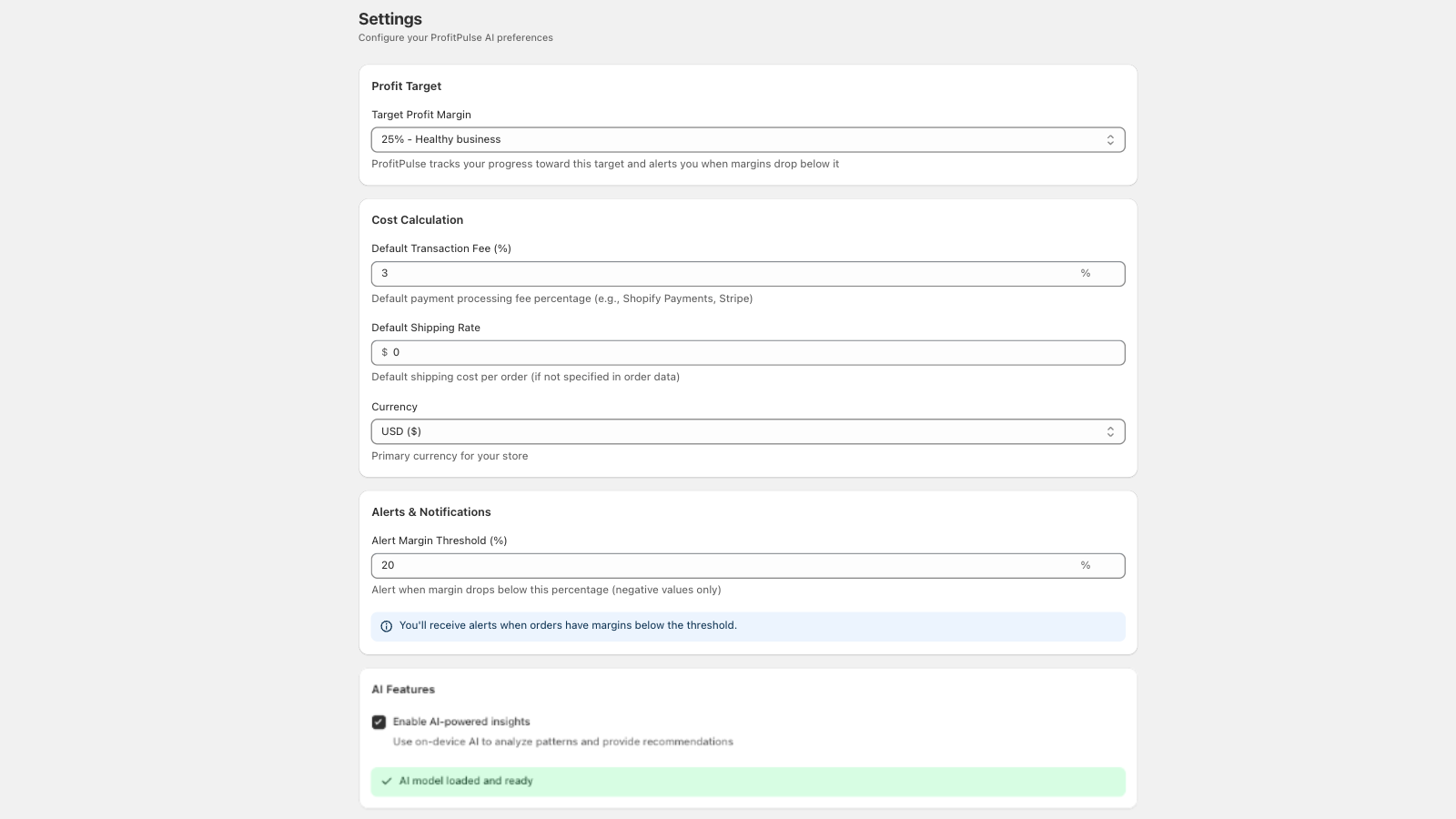Click the 'AI Features' section heading

pos(402,689)
